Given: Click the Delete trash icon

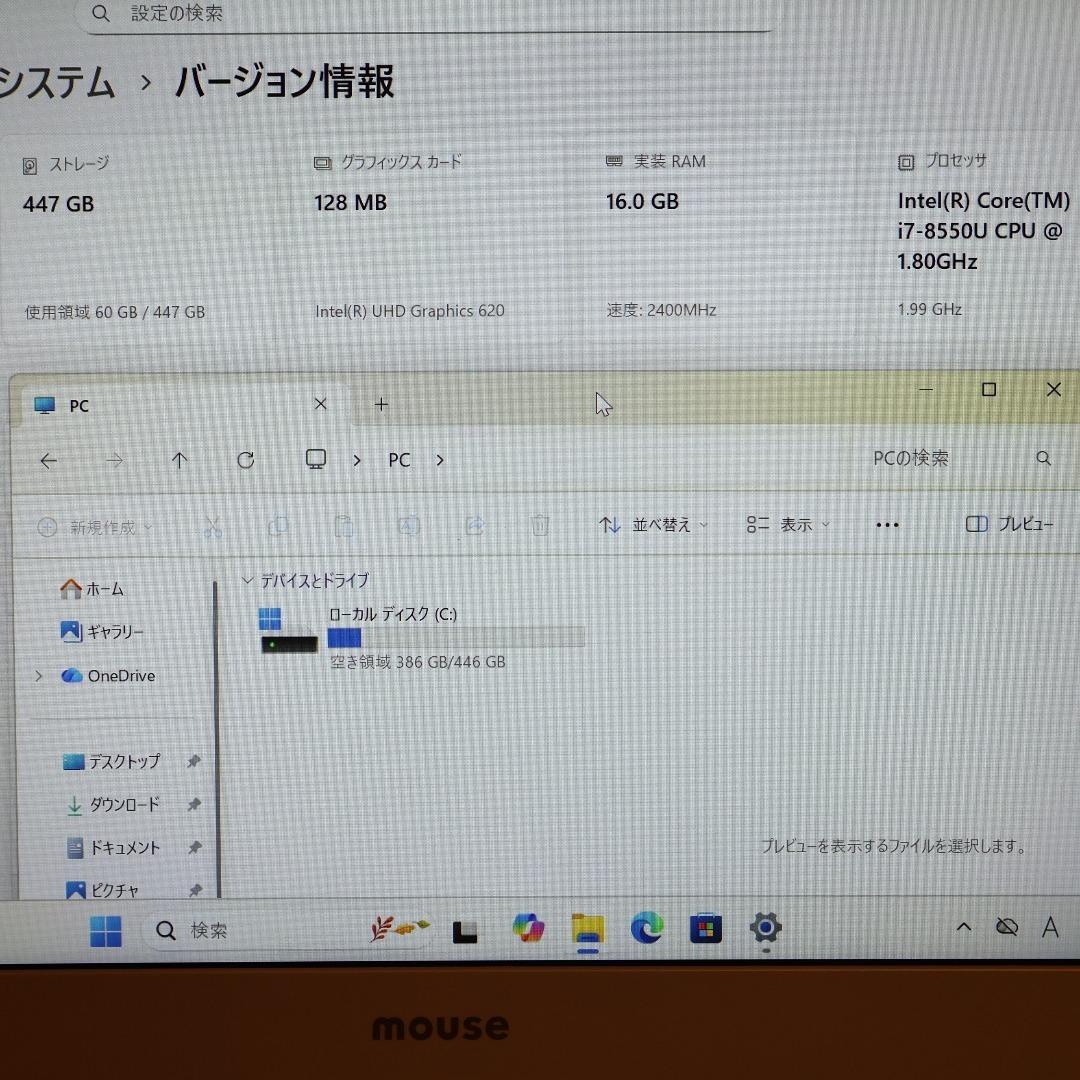Looking at the screenshot, I should (x=540, y=525).
